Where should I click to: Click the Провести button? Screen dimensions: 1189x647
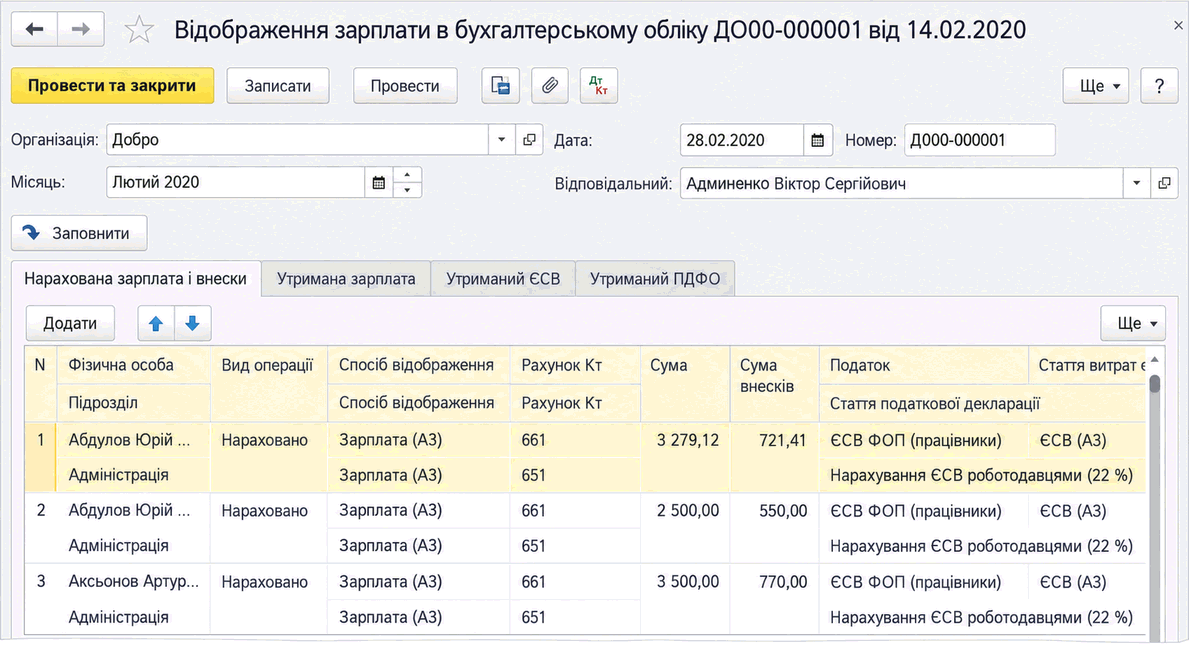(x=405, y=86)
